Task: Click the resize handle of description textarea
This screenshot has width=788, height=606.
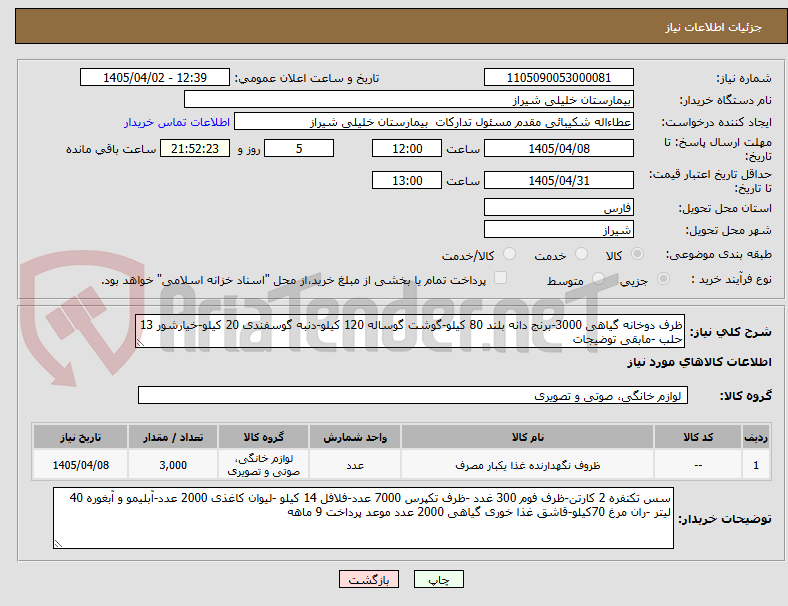Action: [140, 343]
